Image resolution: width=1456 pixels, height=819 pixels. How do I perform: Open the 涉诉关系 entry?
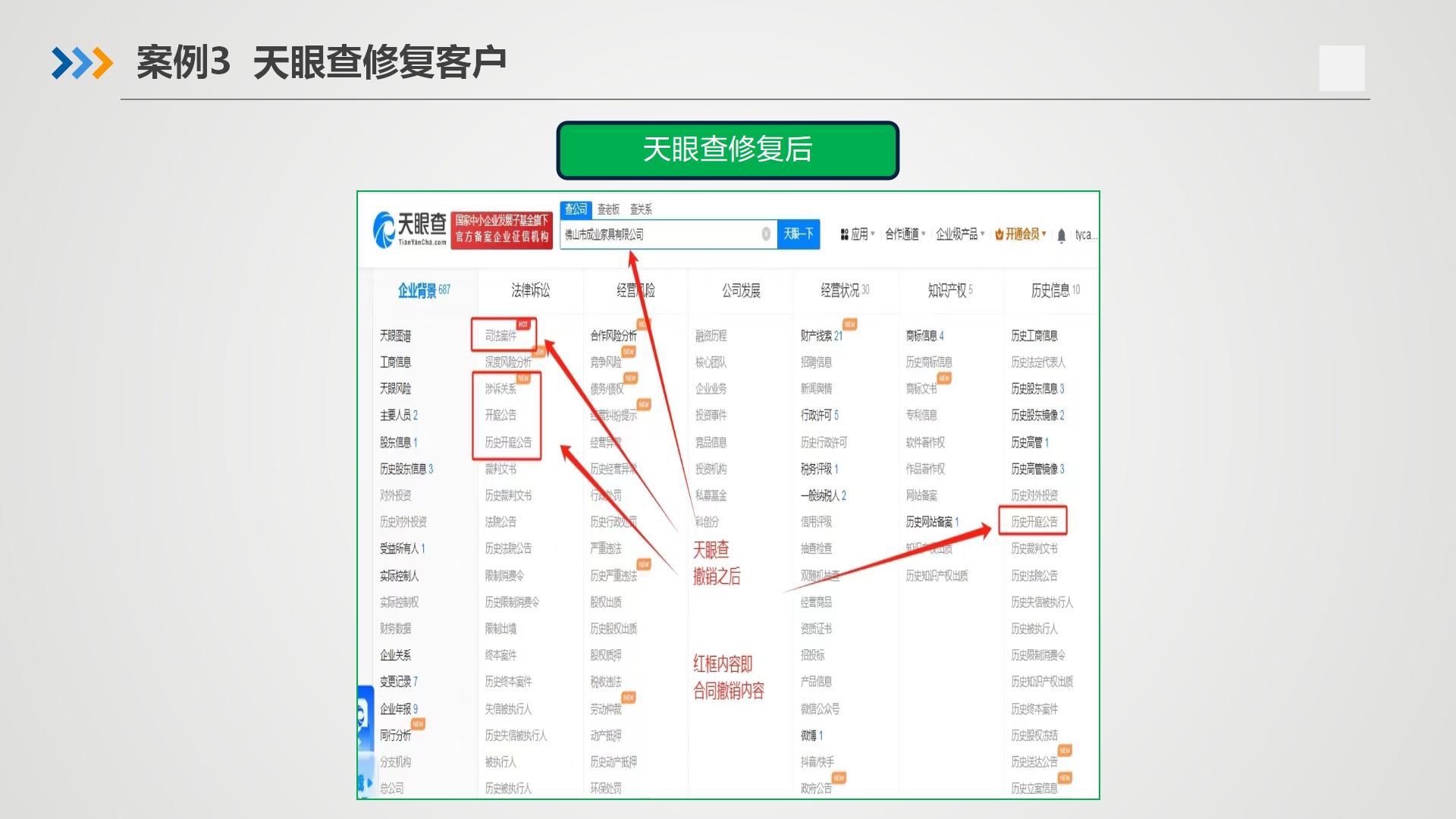click(x=500, y=389)
